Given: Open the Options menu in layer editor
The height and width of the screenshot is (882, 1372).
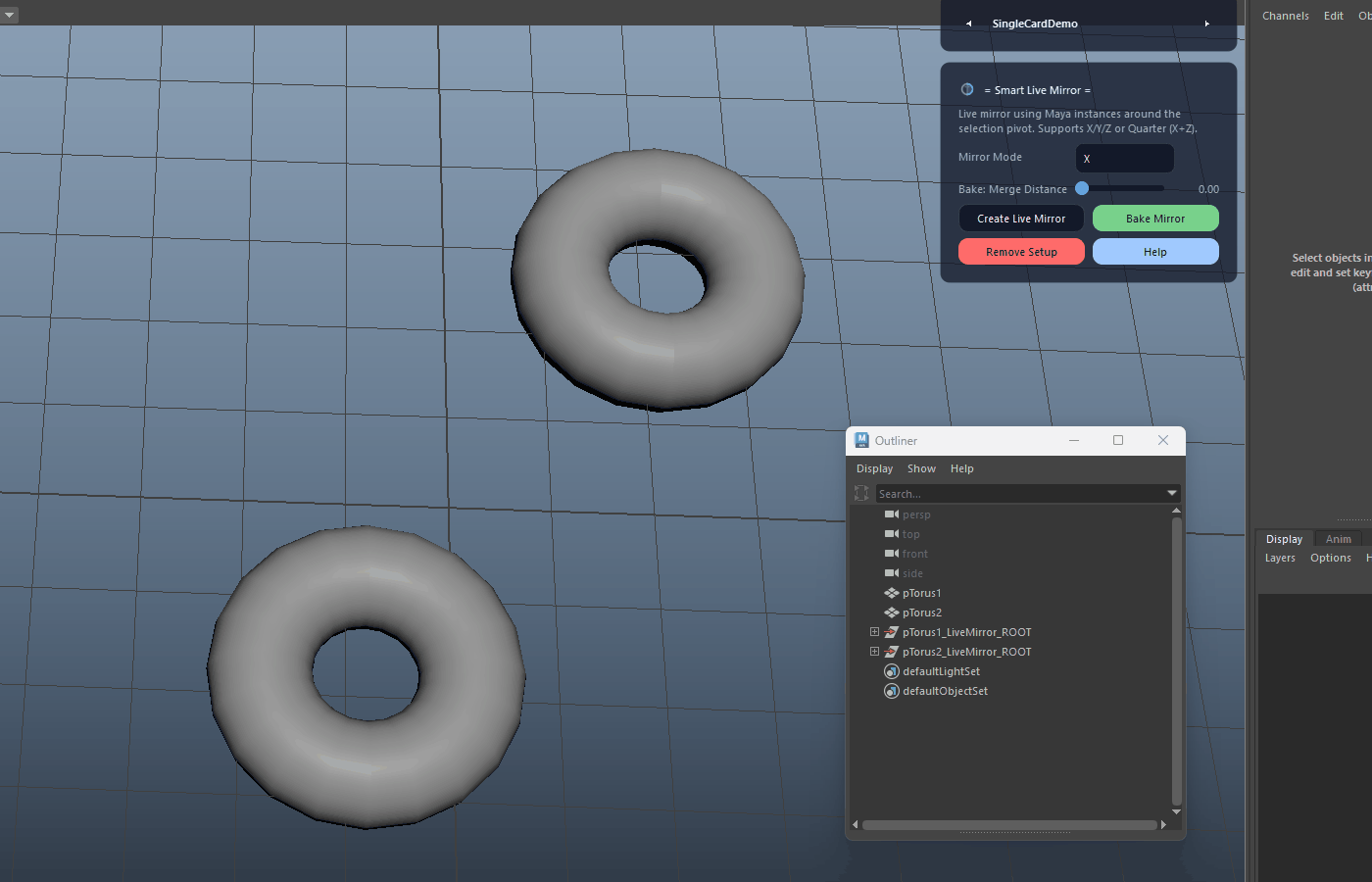Looking at the screenshot, I should click(1331, 558).
